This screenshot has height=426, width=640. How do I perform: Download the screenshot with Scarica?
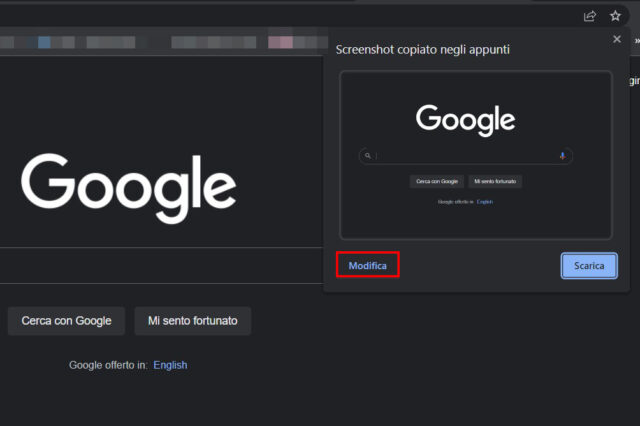point(589,266)
